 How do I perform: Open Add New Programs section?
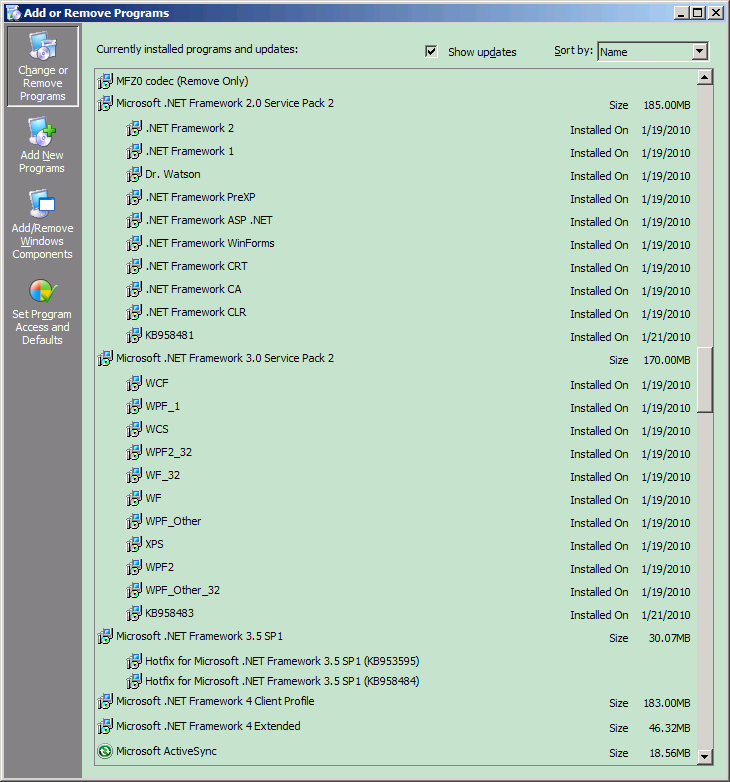click(x=42, y=145)
